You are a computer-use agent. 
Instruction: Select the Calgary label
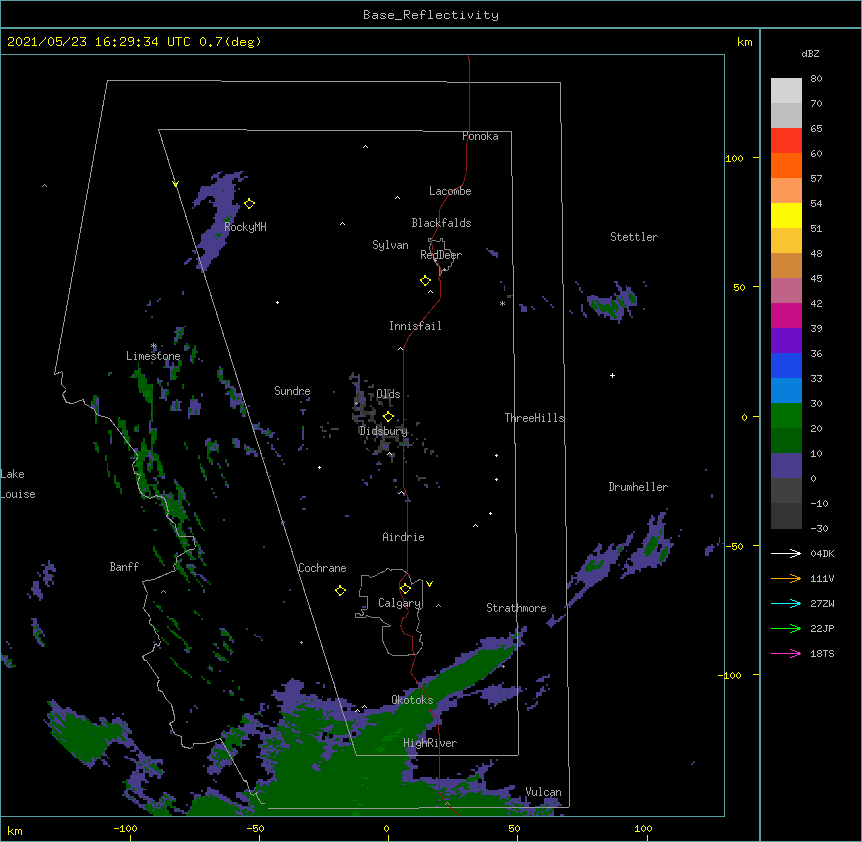click(x=400, y=603)
